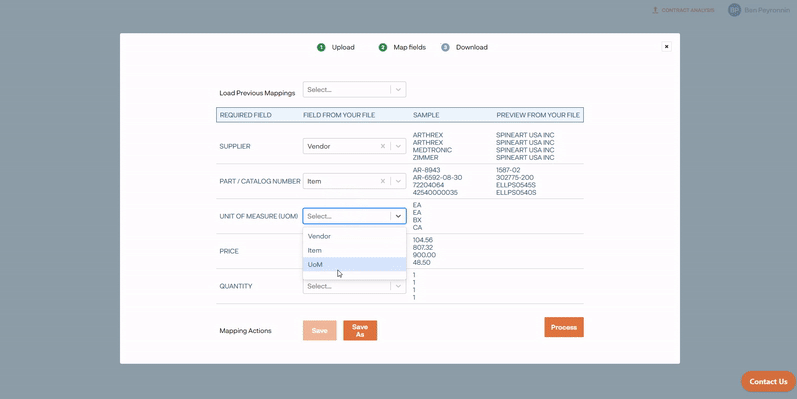
Task: Click preview value ELLPS0540S
Action: [x=516, y=193]
